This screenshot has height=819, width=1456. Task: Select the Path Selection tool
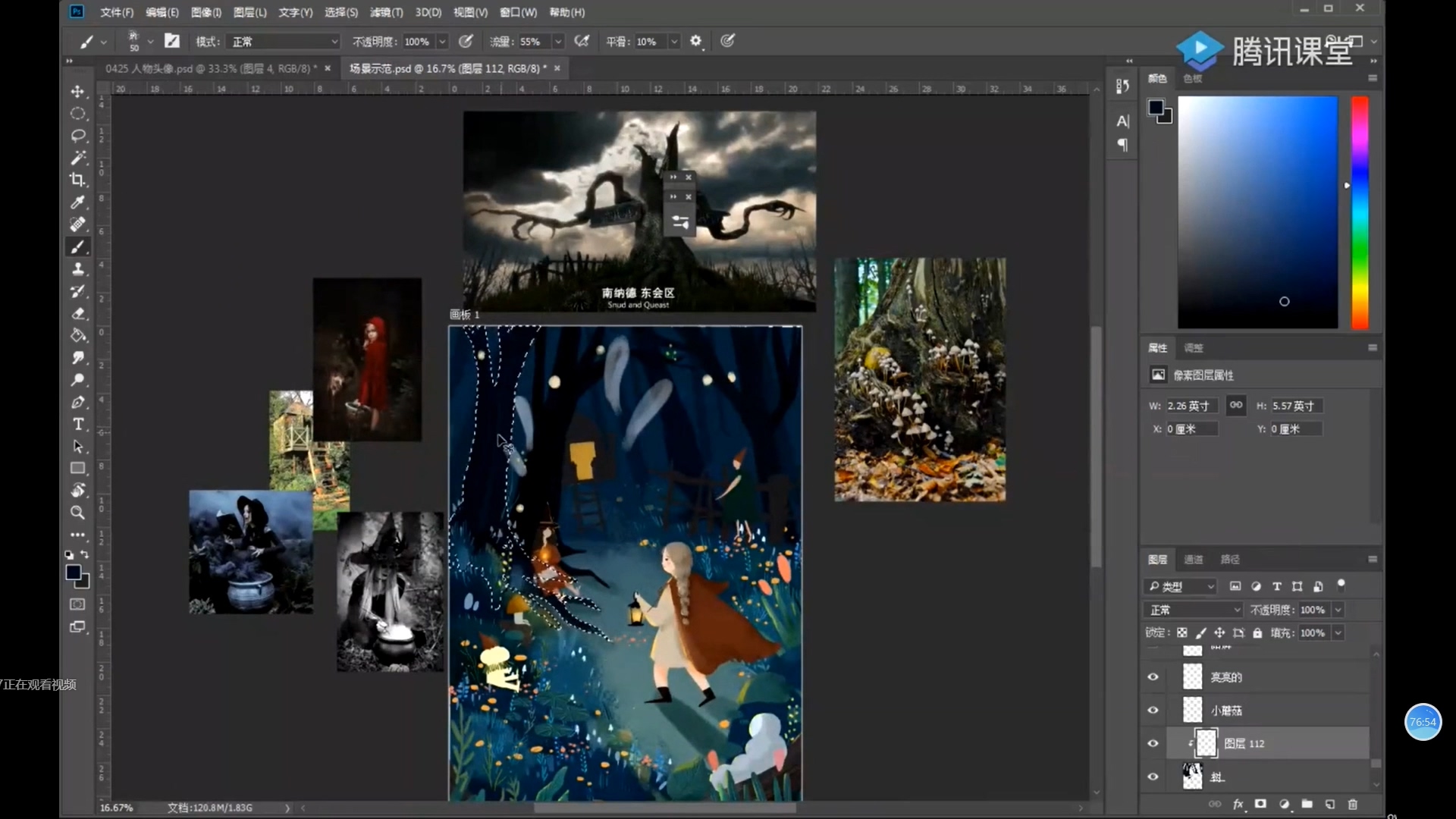[77, 446]
